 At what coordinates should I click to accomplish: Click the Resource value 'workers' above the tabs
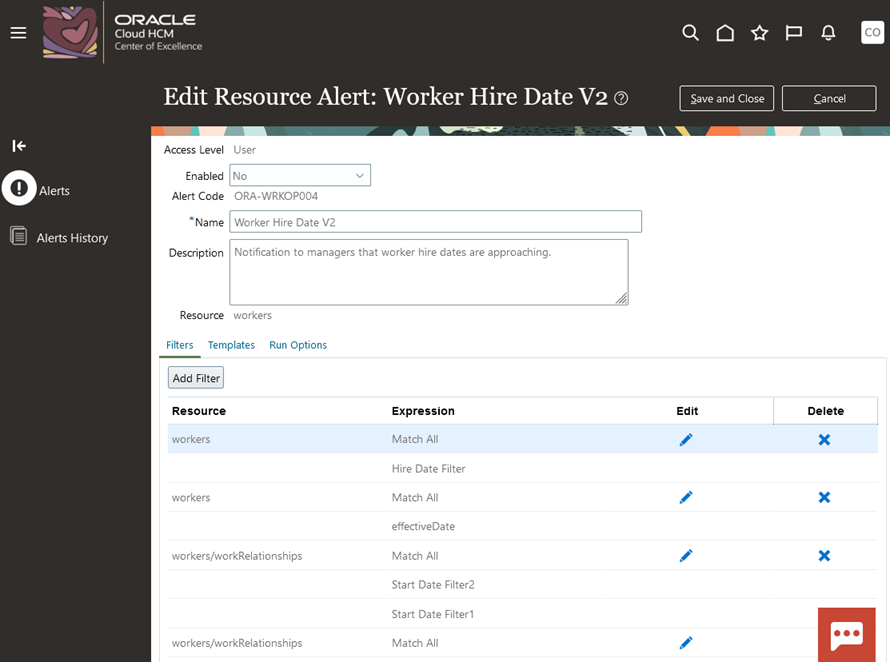(253, 316)
